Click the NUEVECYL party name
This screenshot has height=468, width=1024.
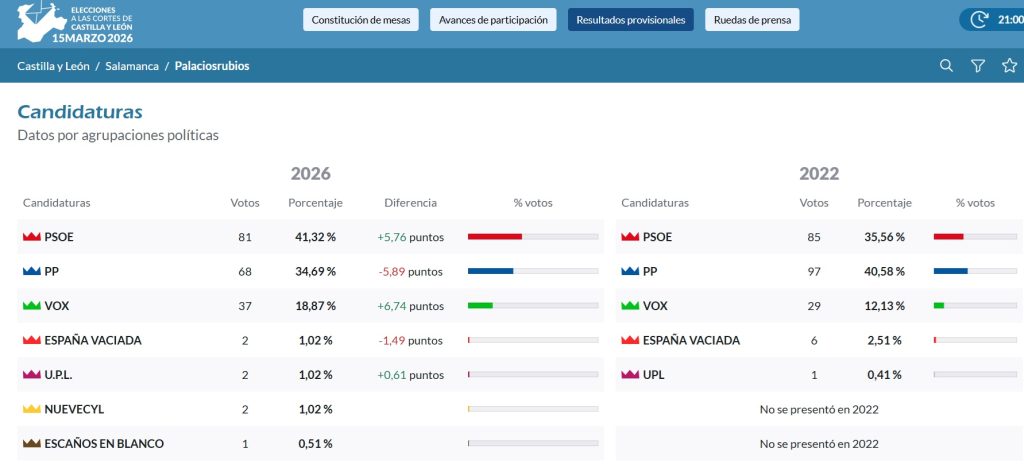point(74,410)
